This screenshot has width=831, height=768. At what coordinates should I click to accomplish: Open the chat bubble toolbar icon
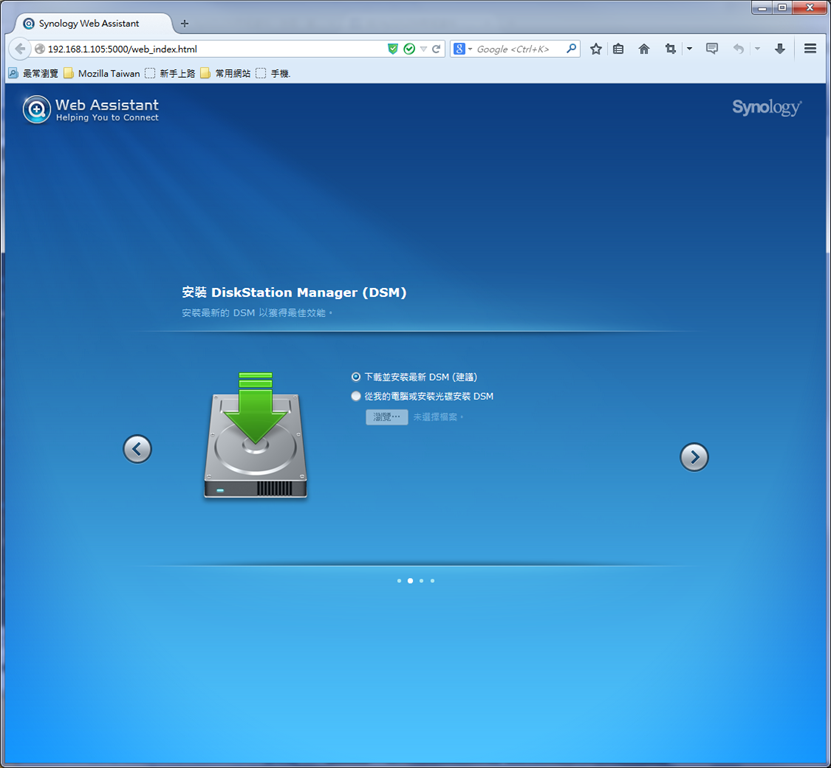tap(712, 49)
